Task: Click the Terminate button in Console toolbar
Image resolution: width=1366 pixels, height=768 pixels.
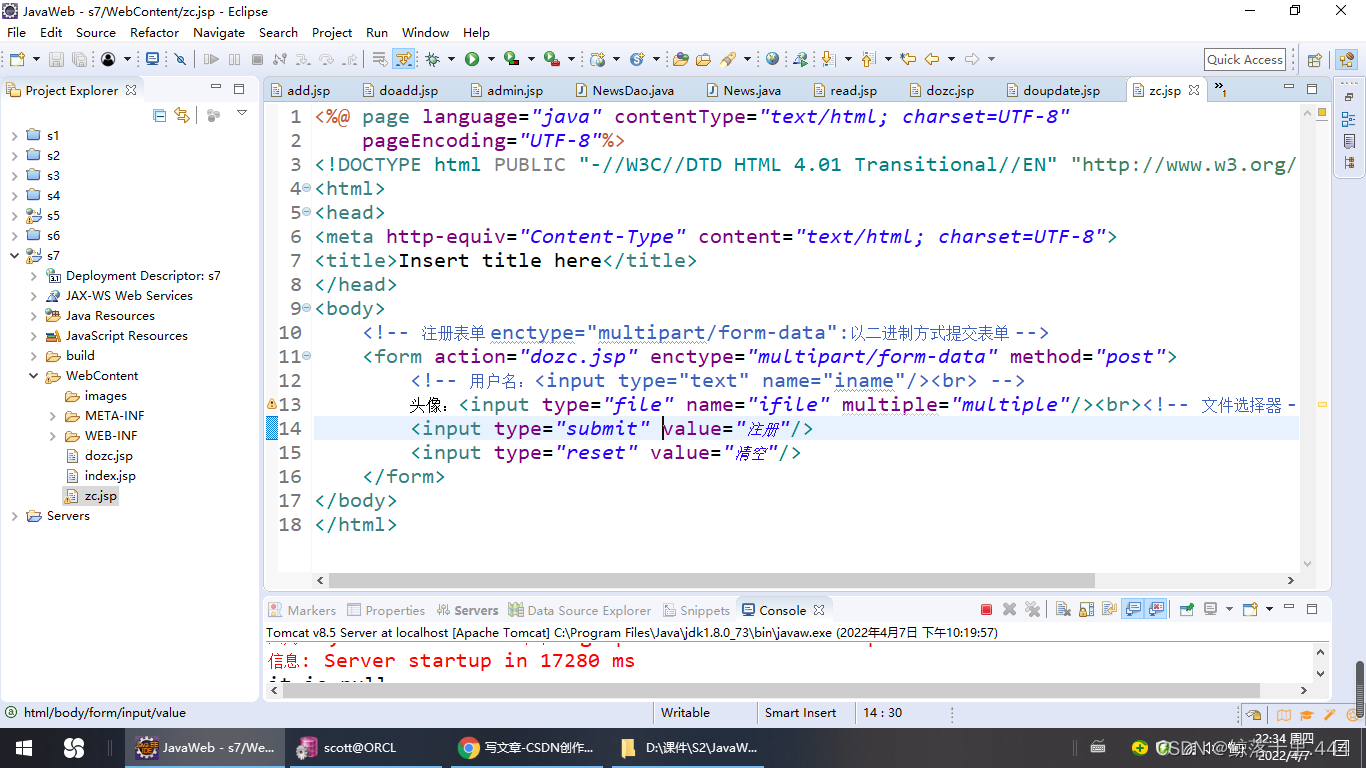Action: [x=986, y=609]
